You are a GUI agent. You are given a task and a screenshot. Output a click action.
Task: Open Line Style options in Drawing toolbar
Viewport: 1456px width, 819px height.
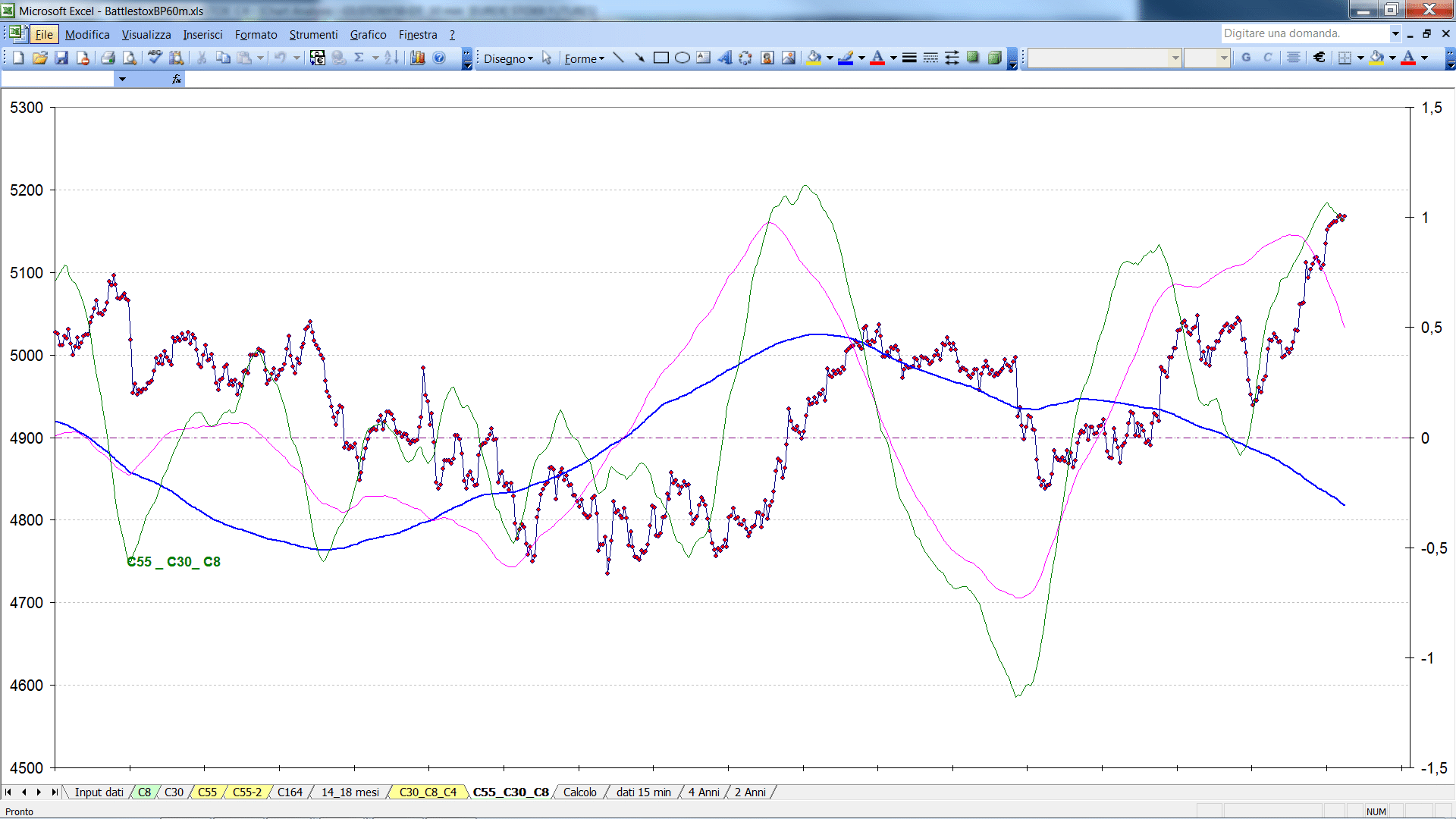[909, 58]
